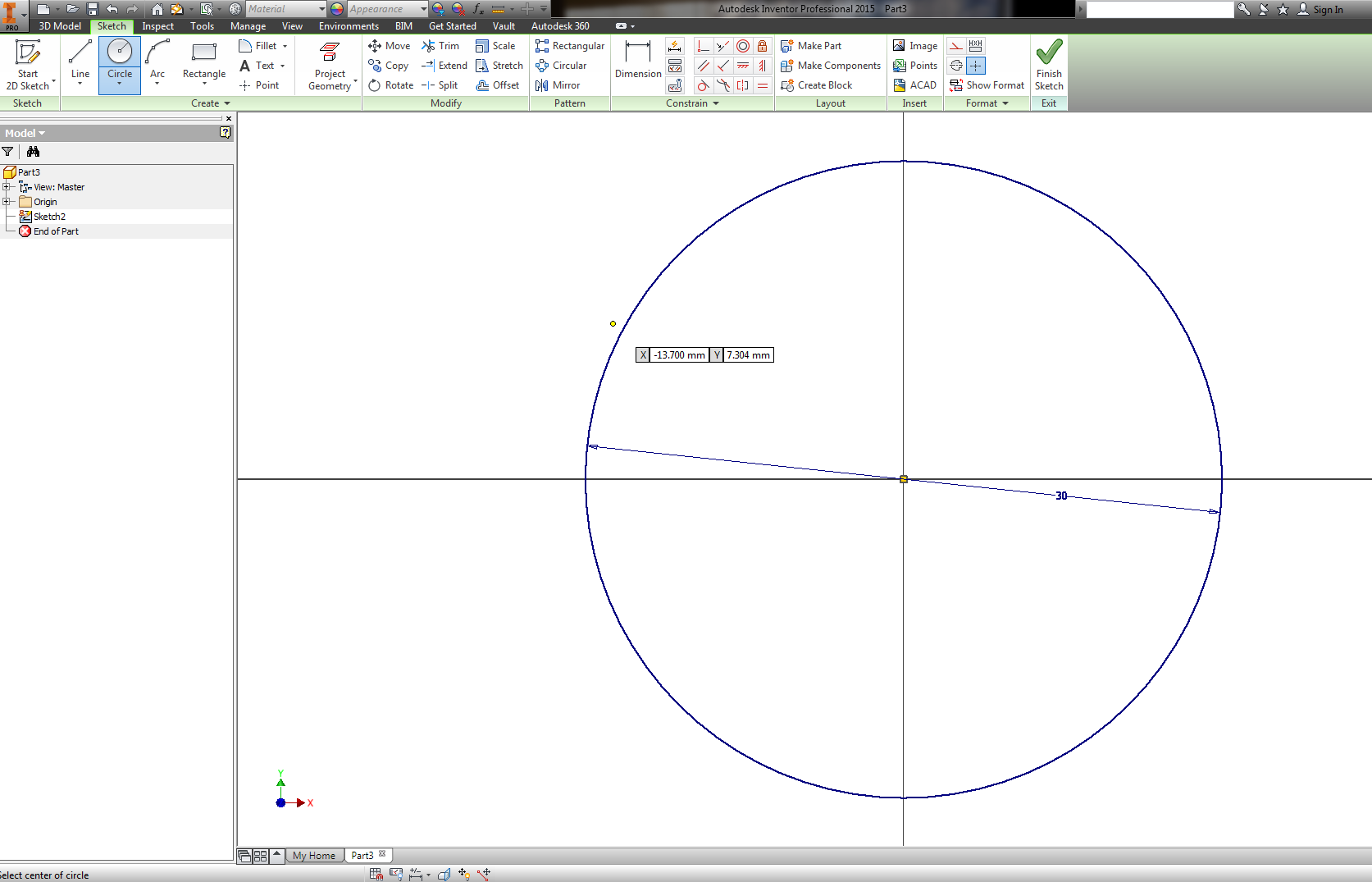1372x882 pixels.
Task: Click the Dimension tool
Action: [x=637, y=59]
